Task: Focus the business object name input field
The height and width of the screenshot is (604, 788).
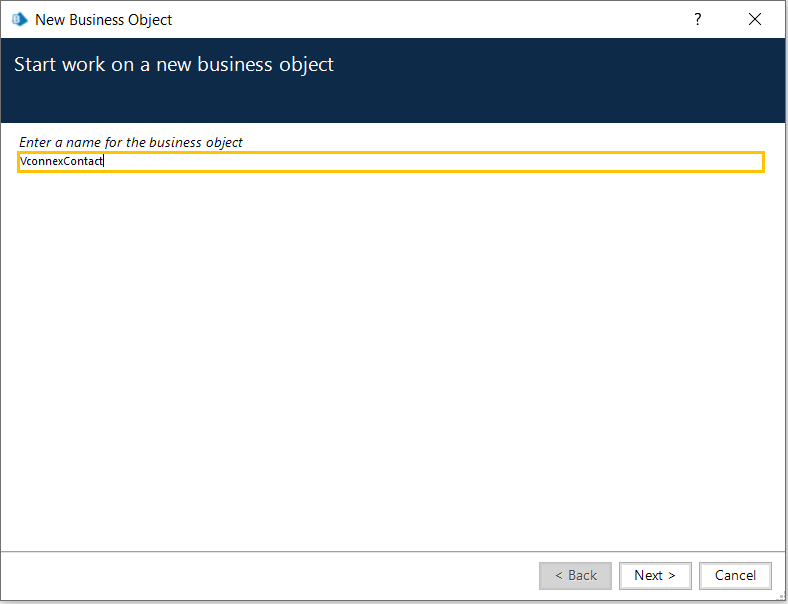Action: (390, 162)
